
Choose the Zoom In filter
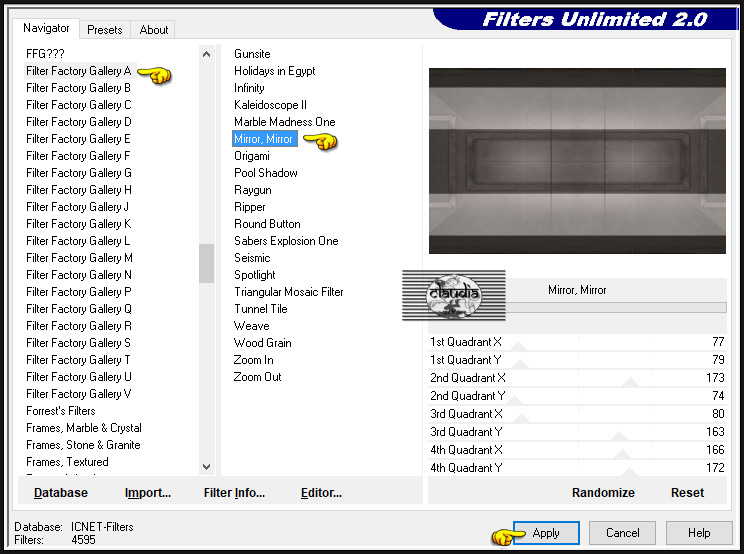(x=253, y=360)
